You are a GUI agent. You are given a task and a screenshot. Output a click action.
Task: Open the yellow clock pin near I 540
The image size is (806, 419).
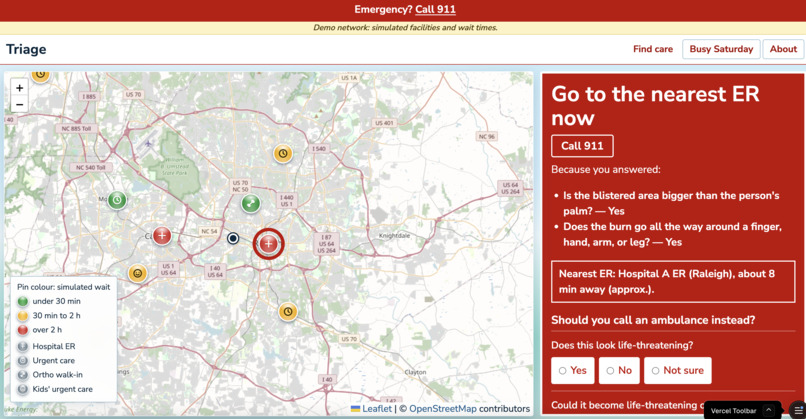click(x=283, y=153)
